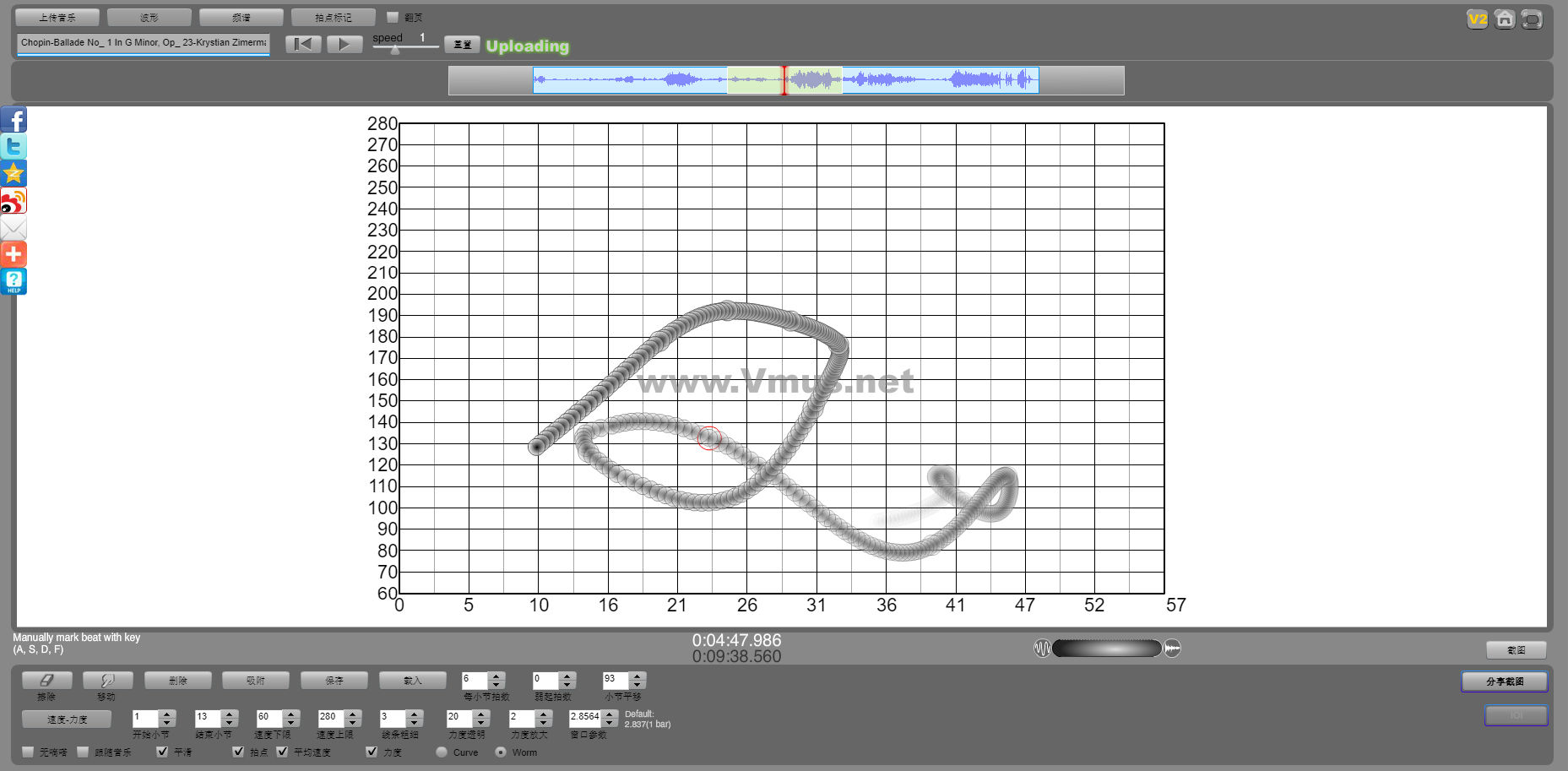This screenshot has height=771, width=1568.
Task: Click the 上传音乐 upload music button
Action: coord(57,17)
